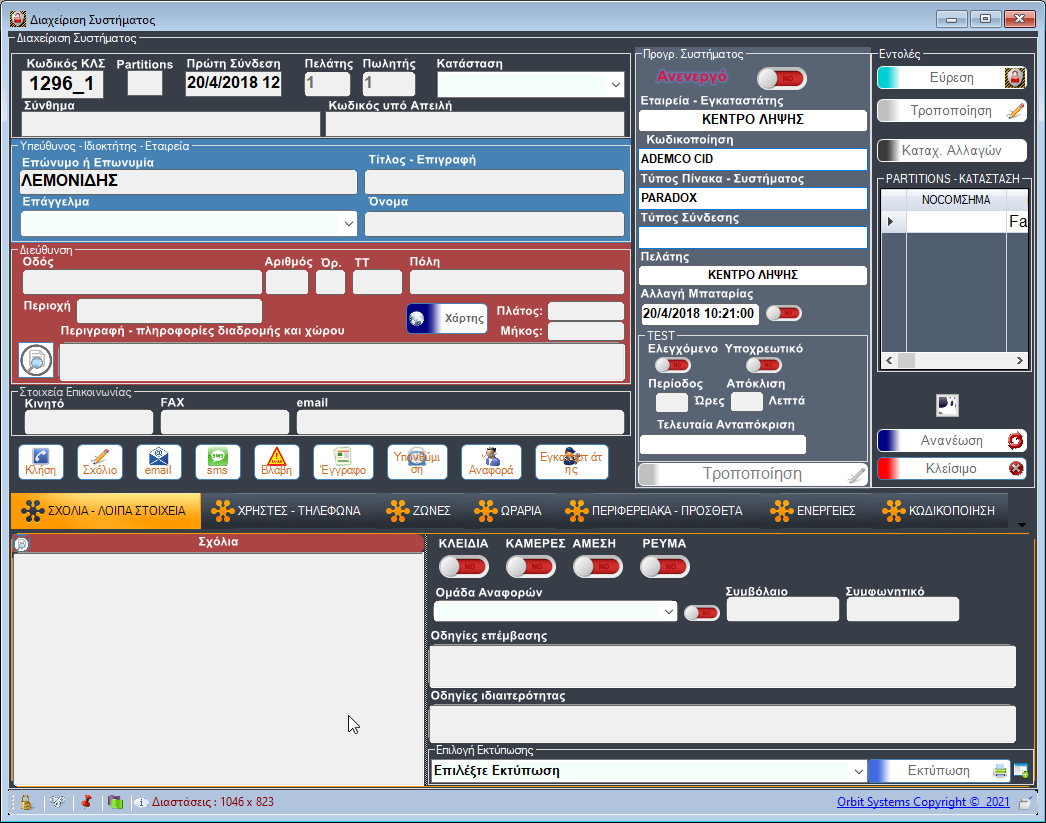Screen dimensions: 1046x823
Task: Expand the Κατάσταση dropdown
Action: 615,86
